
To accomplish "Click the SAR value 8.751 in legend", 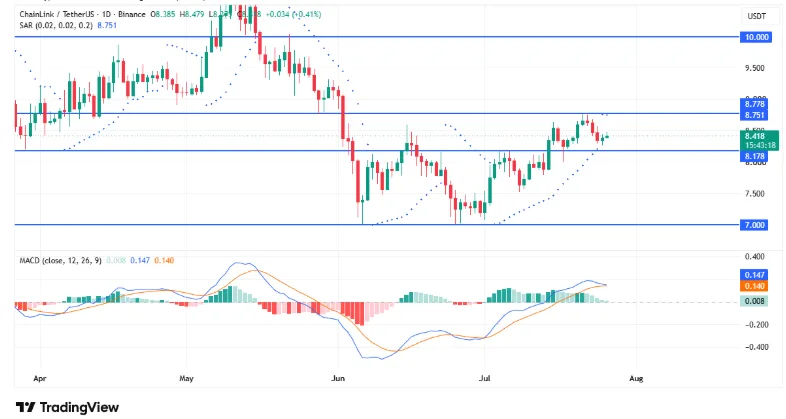I will (107, 25).
